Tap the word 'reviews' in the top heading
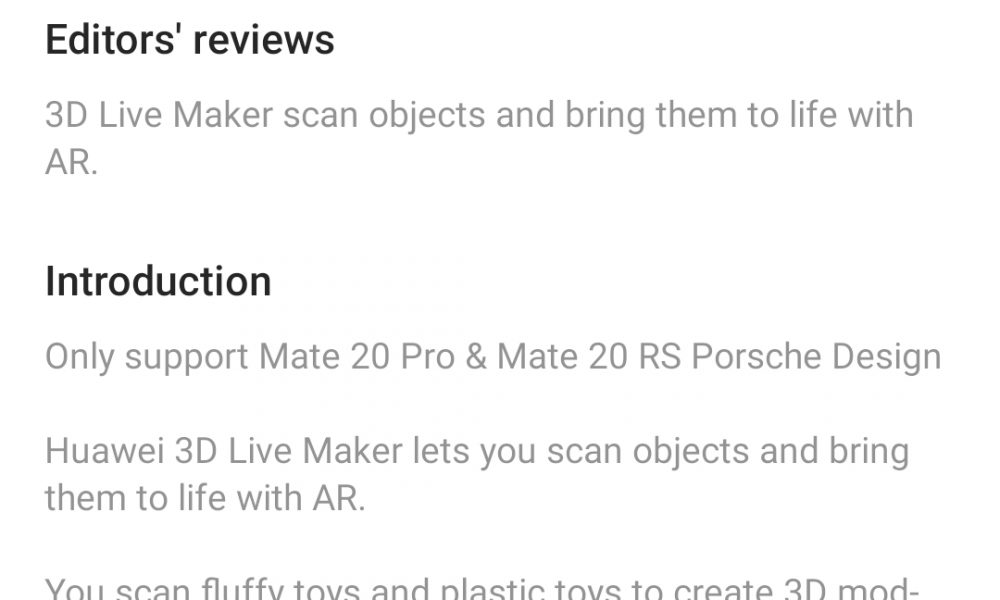Image resolution: width=1000 pixels, height=600 pixels. (x=263, y=41)
